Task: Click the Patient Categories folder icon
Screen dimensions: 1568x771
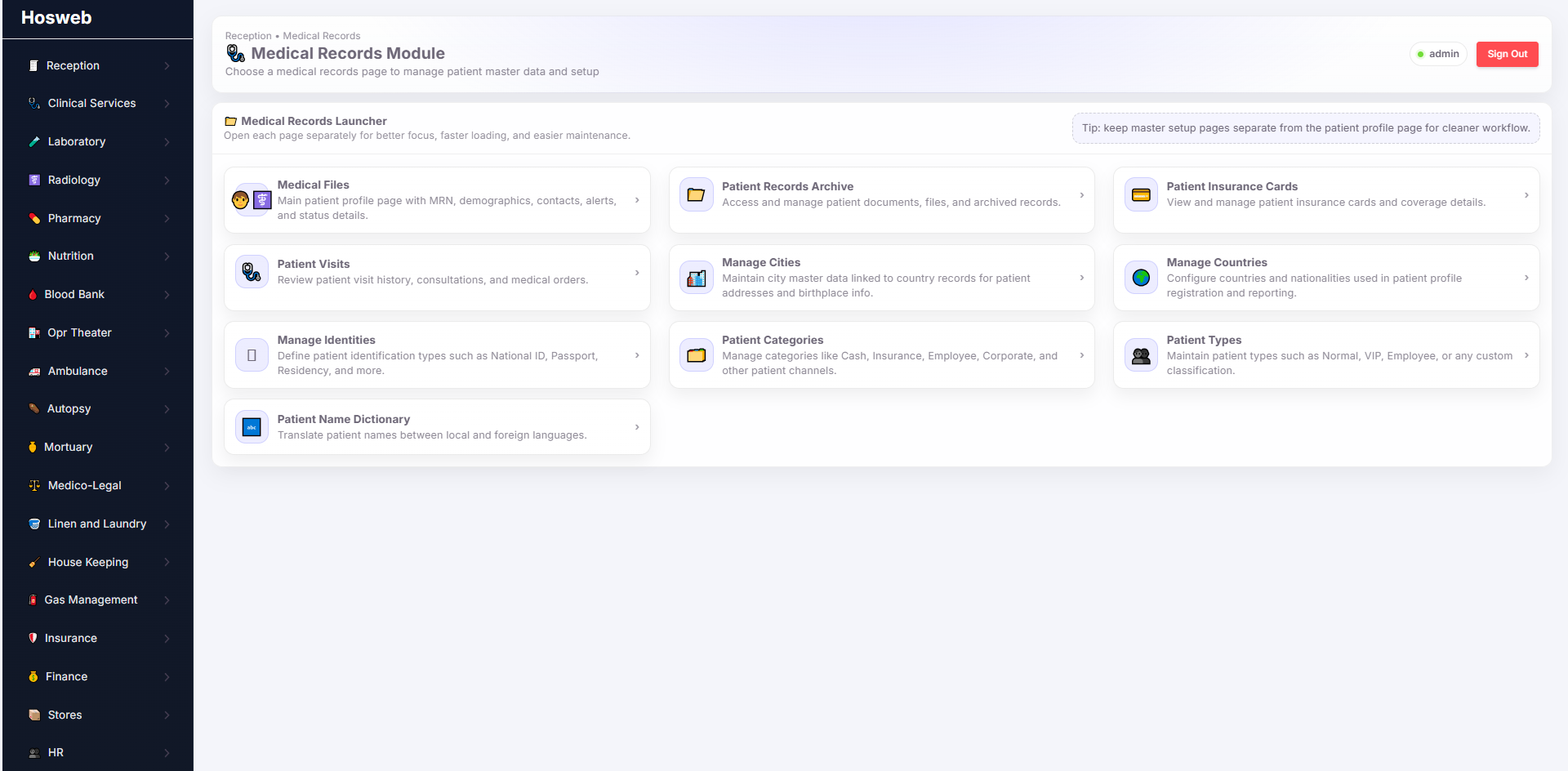Action: 696,355
